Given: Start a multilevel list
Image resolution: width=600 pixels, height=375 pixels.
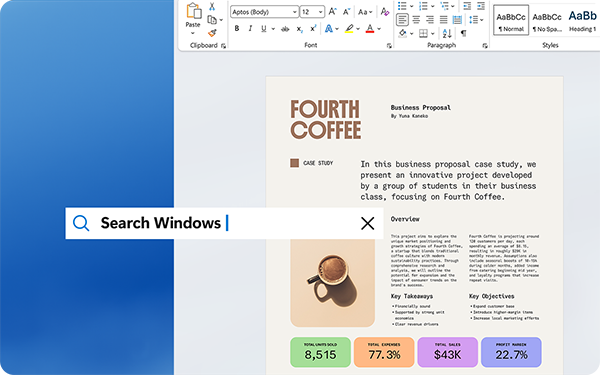Looking at the screenshot, I should [444, 6].
